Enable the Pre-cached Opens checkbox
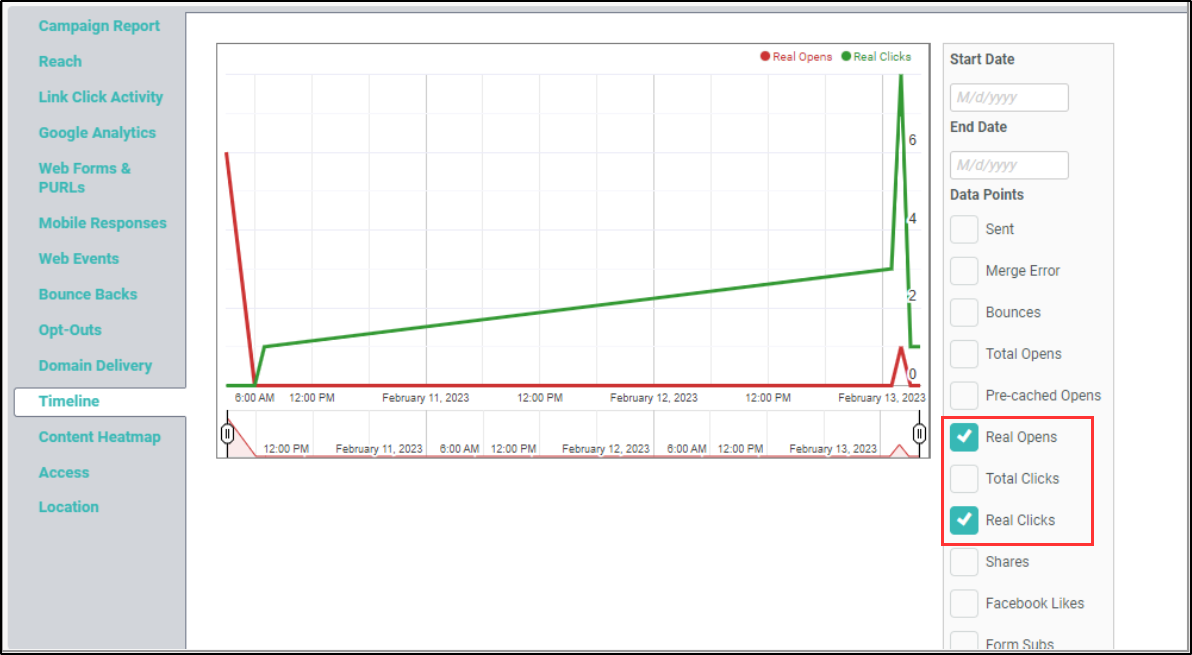1192x655 pixels. point(964,395)
